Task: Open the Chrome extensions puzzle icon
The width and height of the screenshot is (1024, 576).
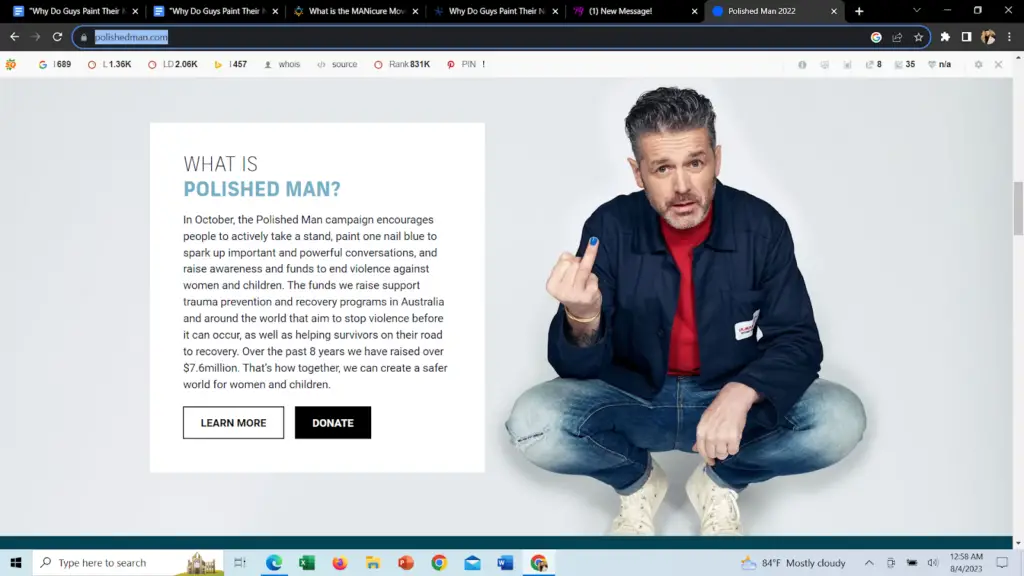Action: coord(945,37)
